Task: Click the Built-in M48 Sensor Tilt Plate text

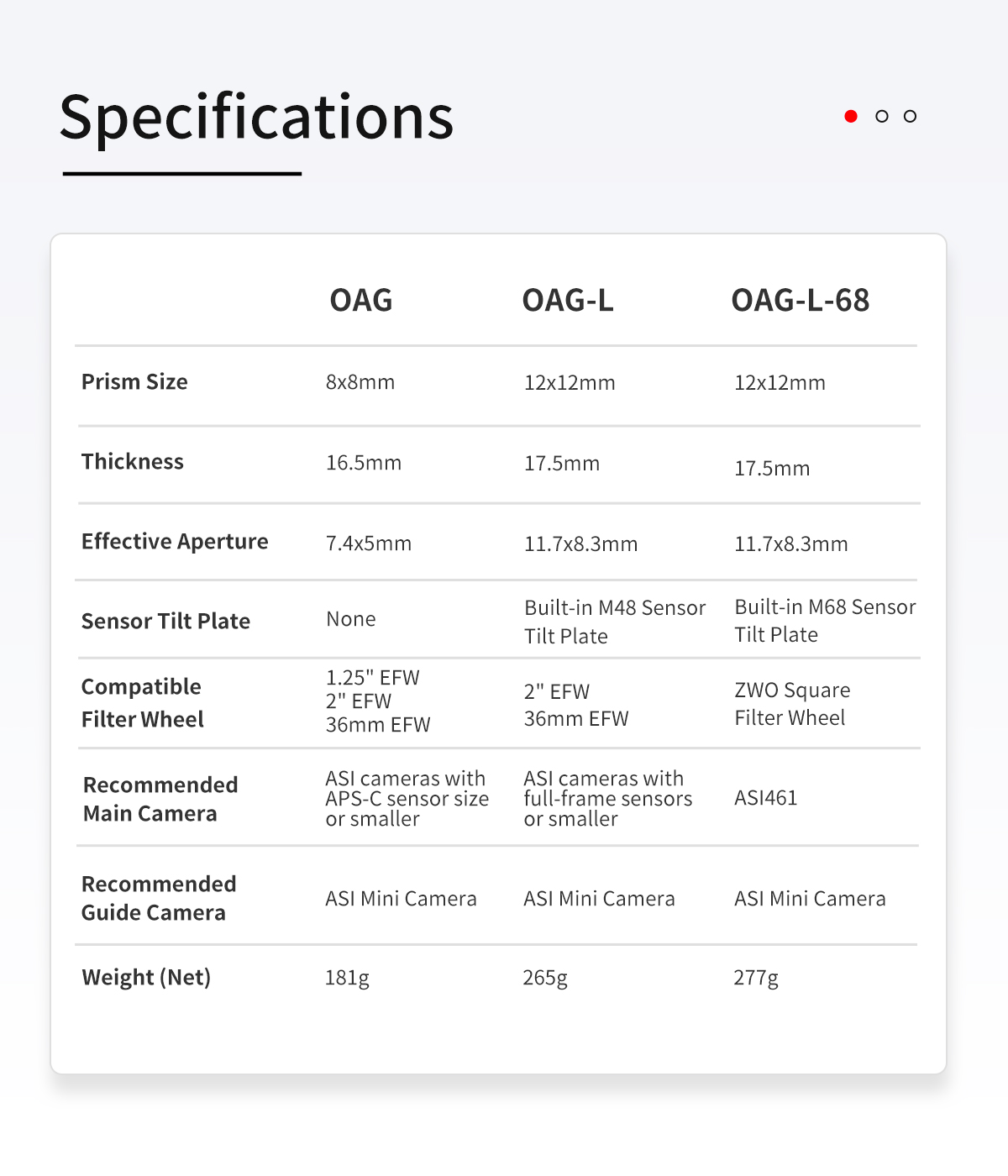Action: click(614, 622)
